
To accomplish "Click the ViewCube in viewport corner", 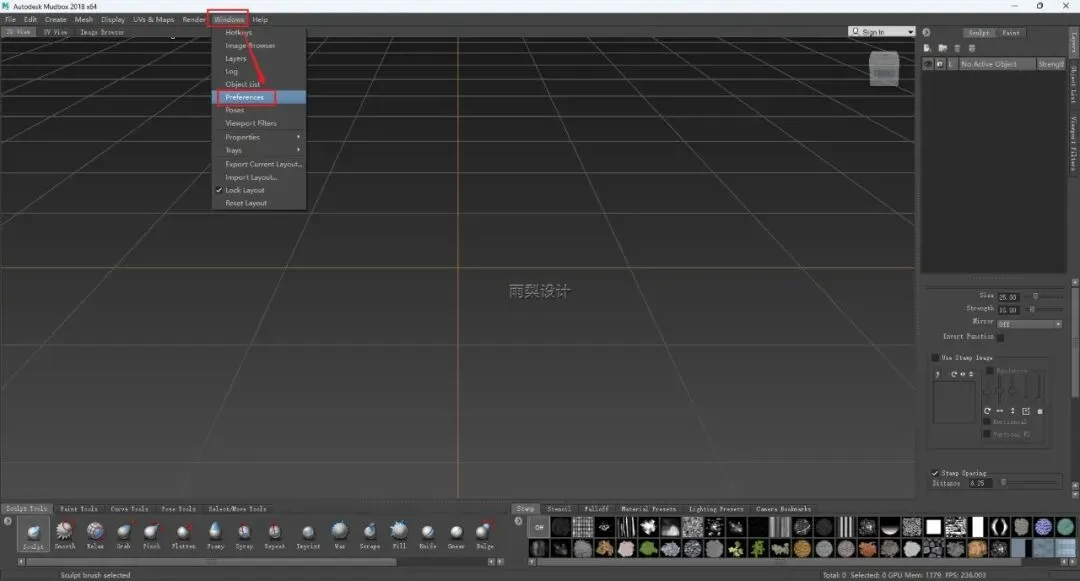I will [884, 69].
